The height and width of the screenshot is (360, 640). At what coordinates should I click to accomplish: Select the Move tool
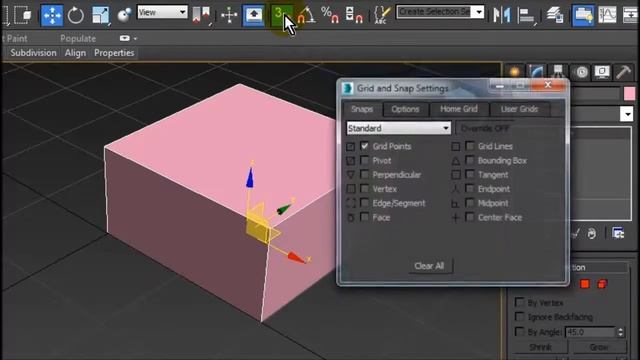tap(52, 16)
